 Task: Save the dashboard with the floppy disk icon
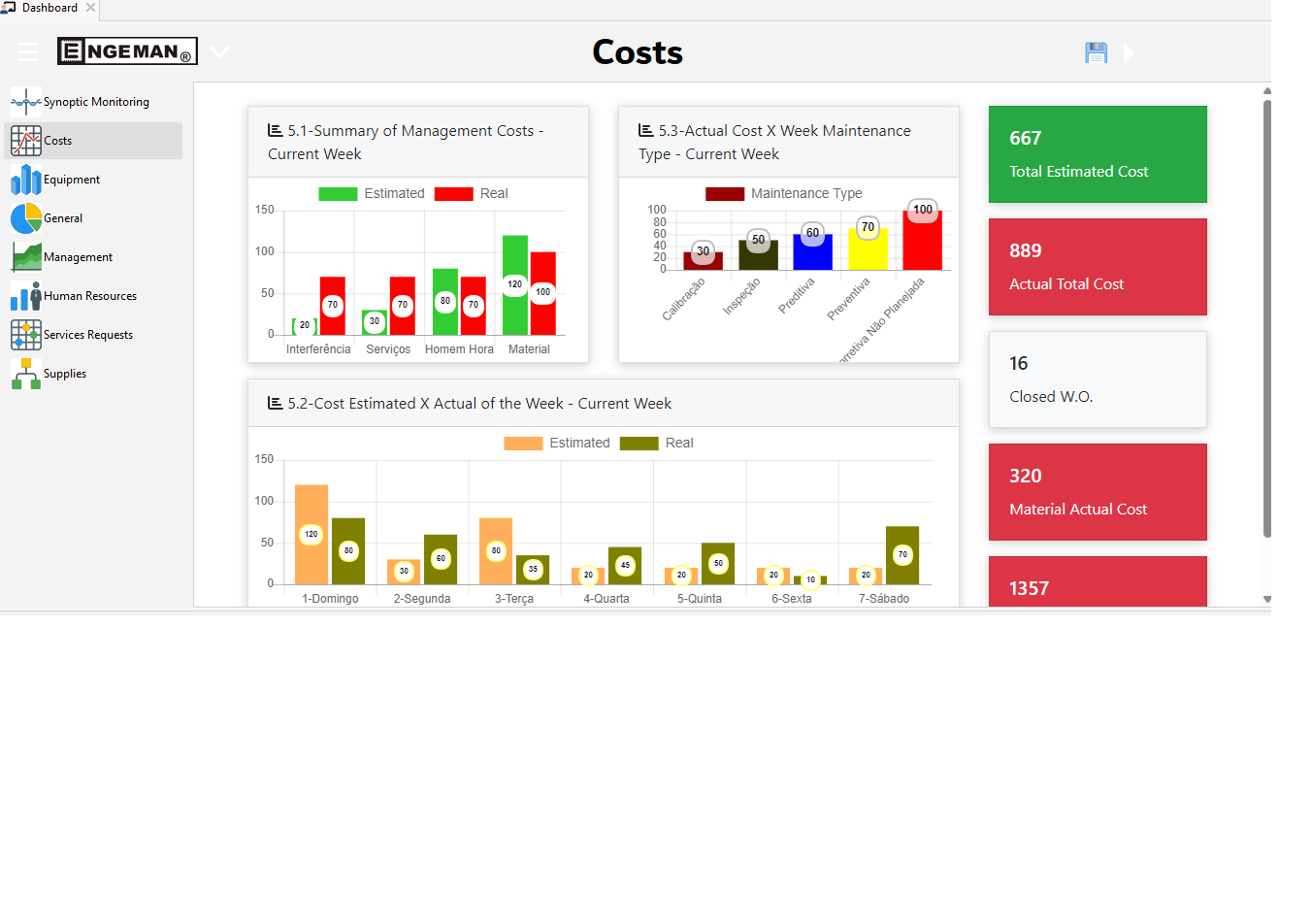(x=1096, y=52)
